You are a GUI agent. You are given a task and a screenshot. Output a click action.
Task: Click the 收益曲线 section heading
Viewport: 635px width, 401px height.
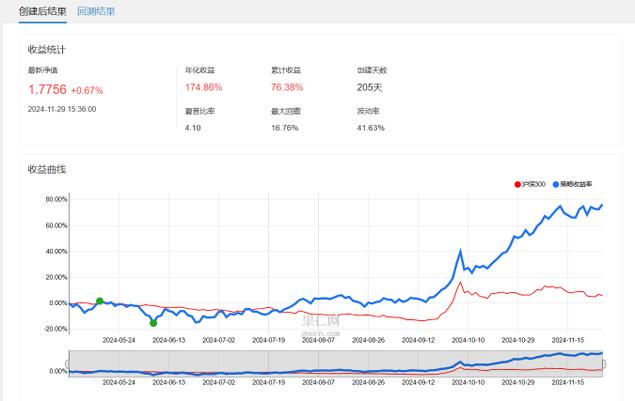point(47,169)
